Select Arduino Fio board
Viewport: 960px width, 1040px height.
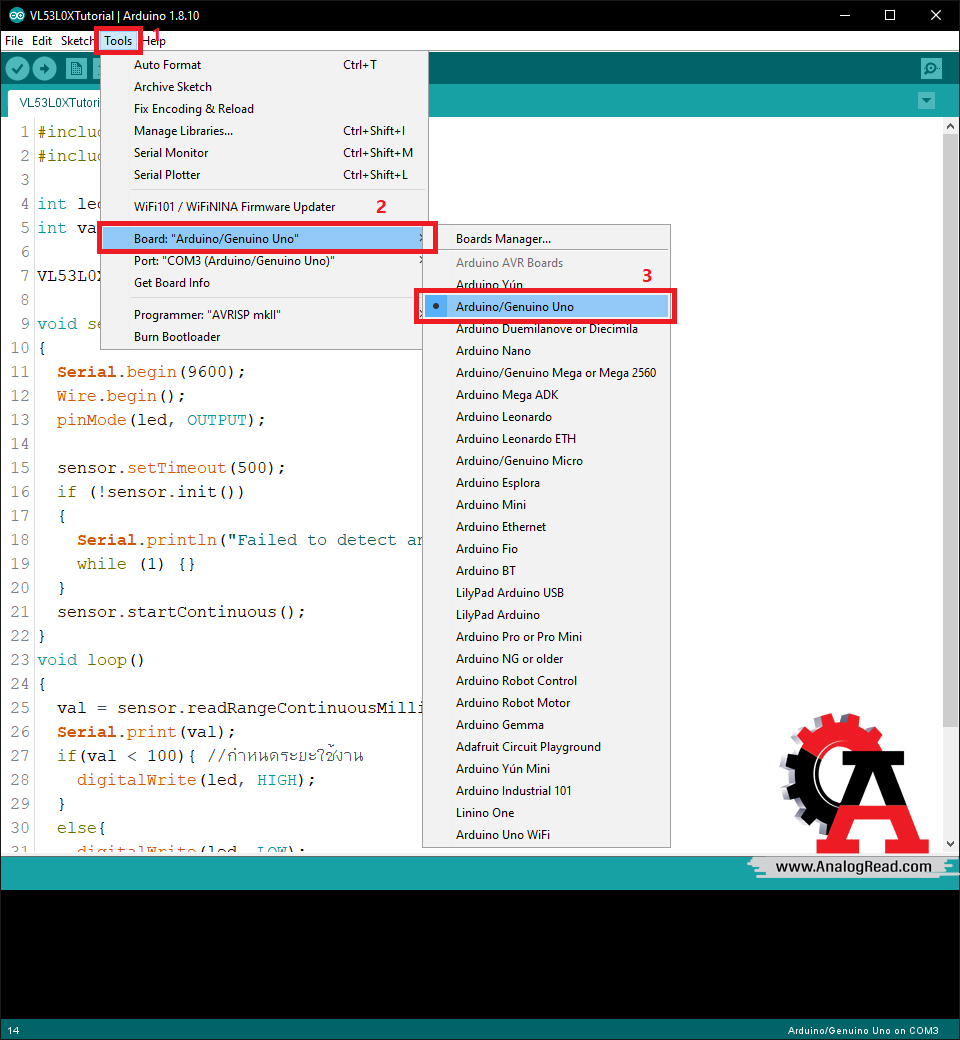(546, 549)
